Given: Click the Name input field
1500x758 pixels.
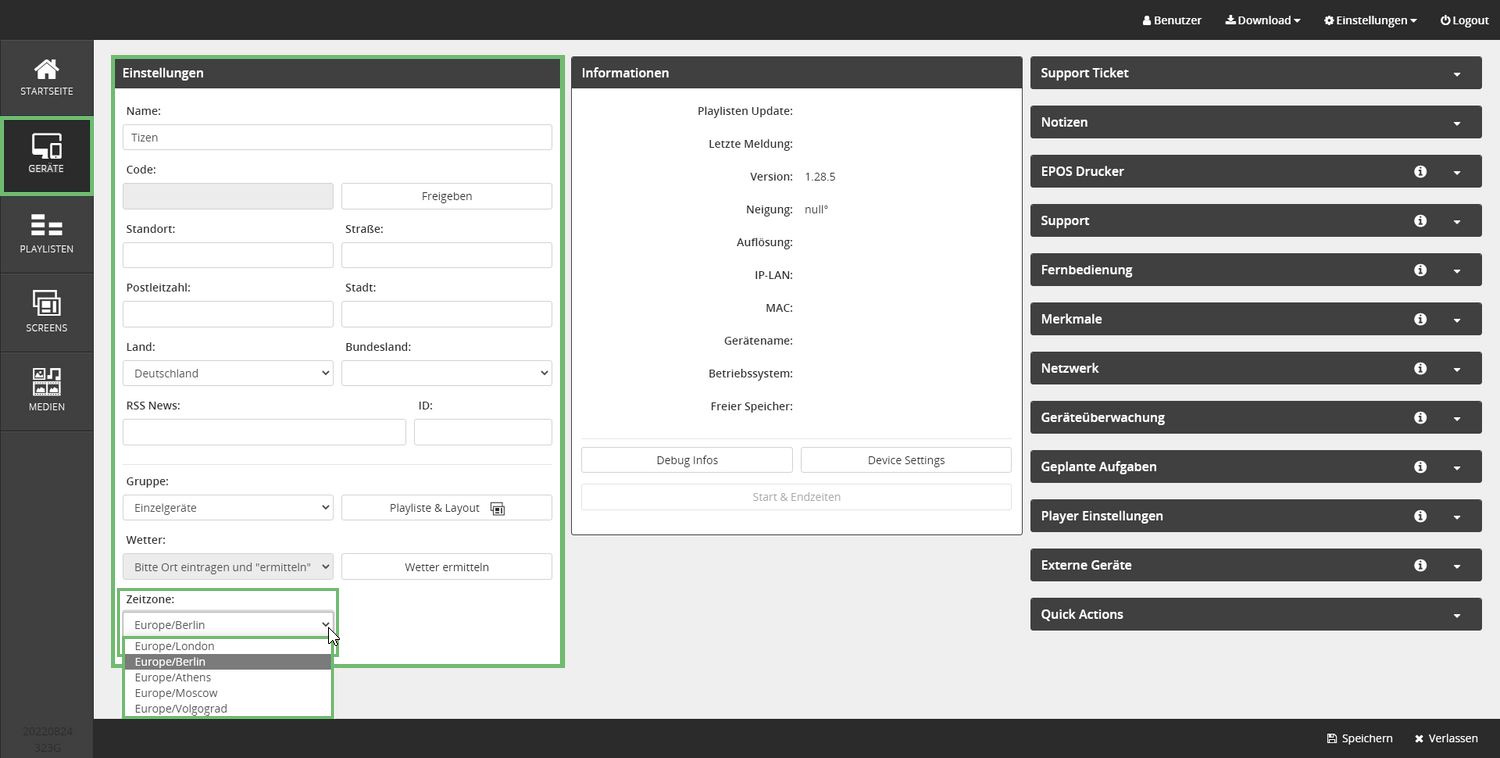Looking at the screenshot, I should point(337,137).
